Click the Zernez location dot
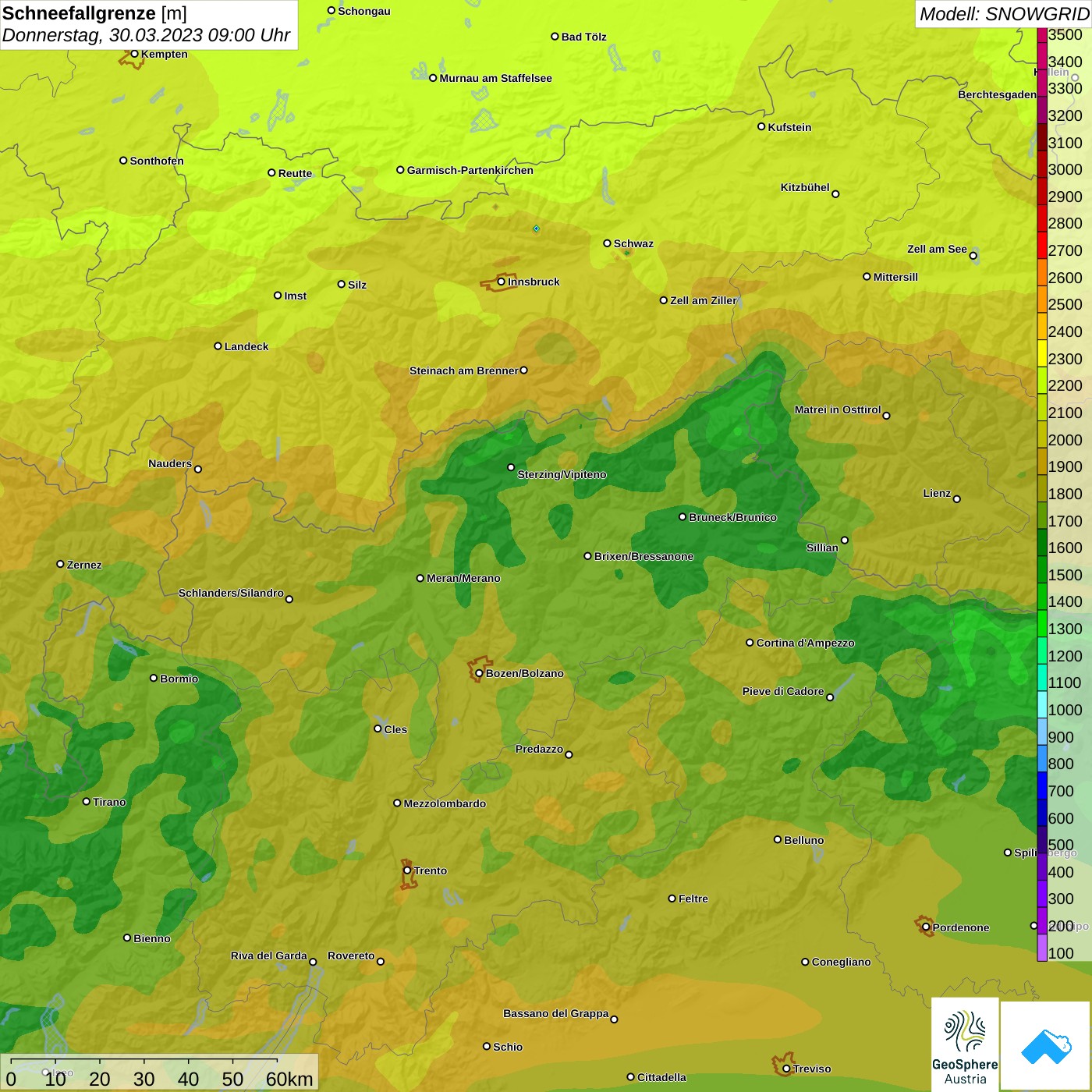Screen dimensions: 1092x1092 click(60, 564)
